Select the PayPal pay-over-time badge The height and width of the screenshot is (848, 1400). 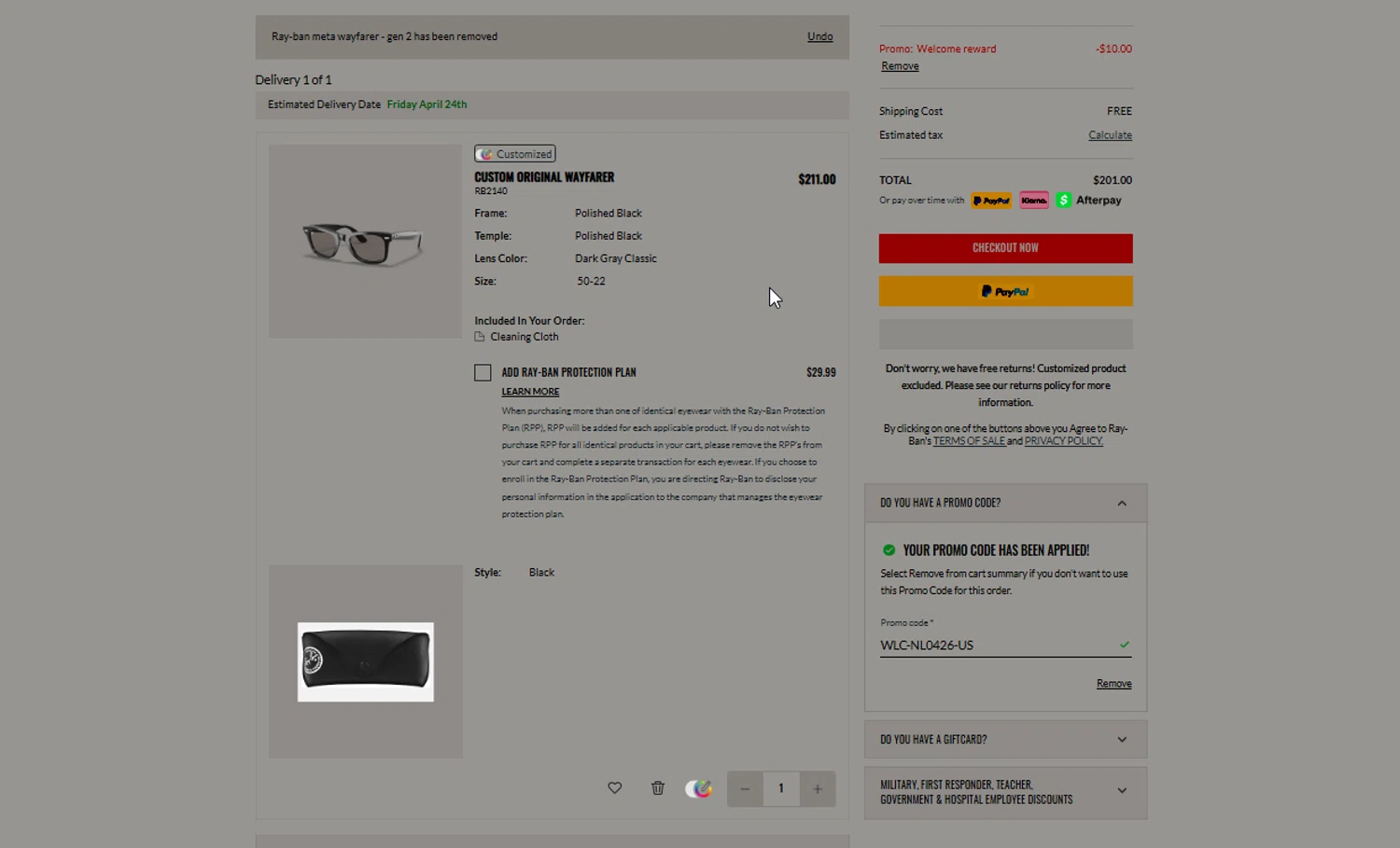pyautogui.click(x=991, y=201)
